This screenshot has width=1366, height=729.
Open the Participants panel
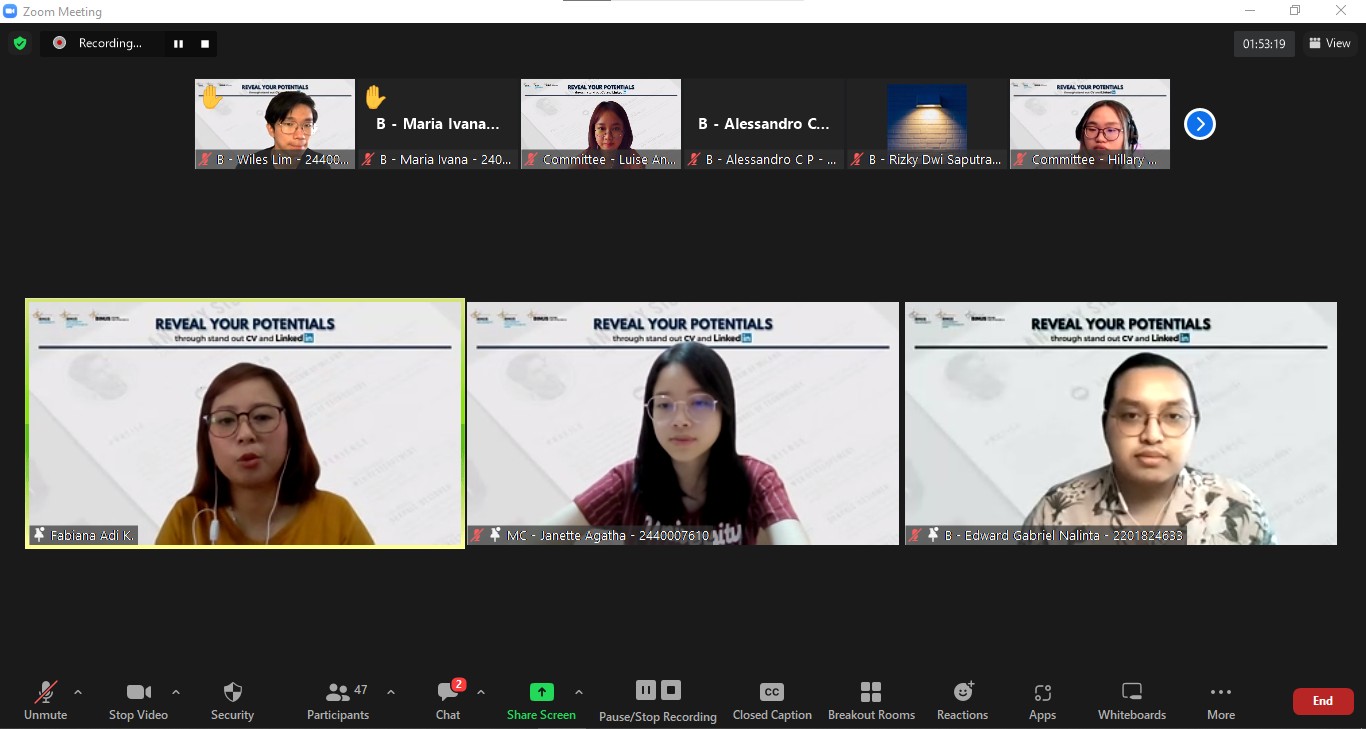click(x=338, y=700)
